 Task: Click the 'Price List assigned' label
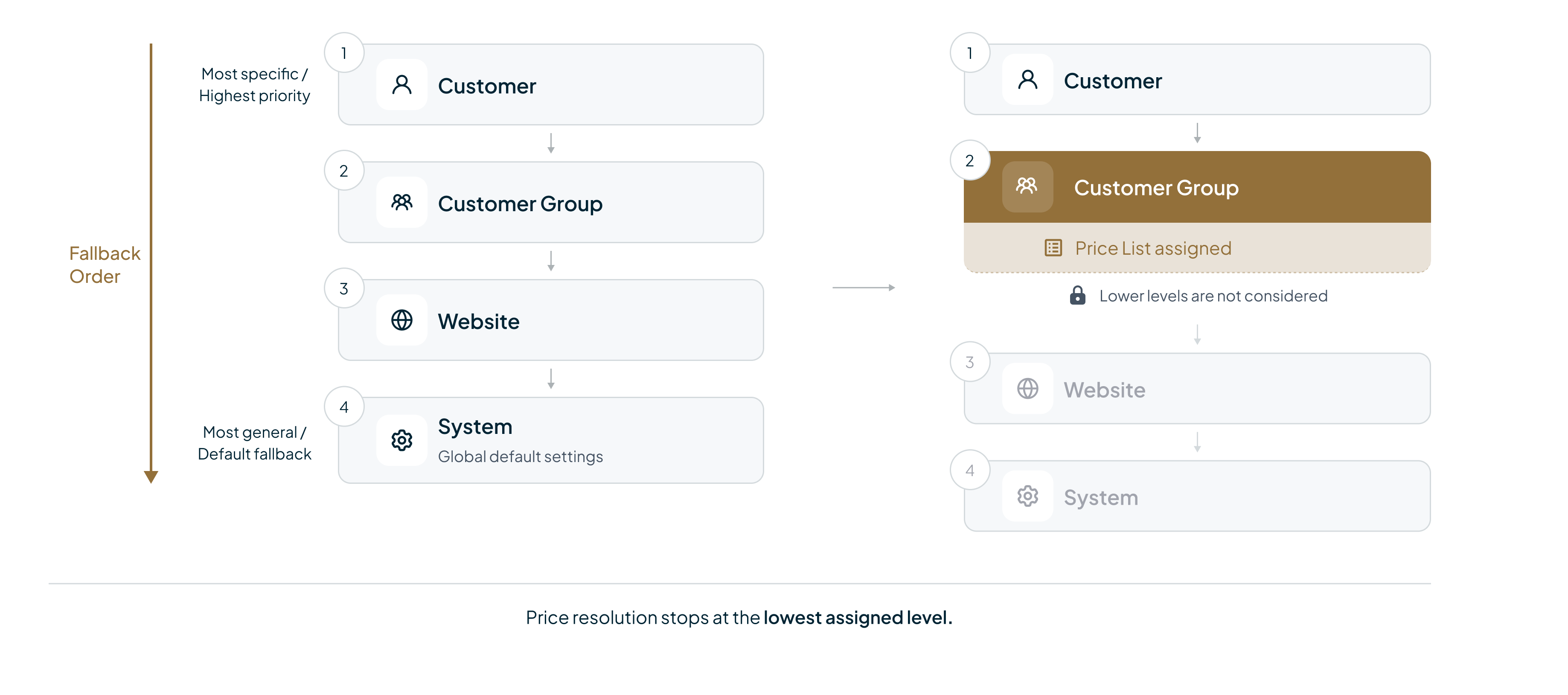pyautogui.click(x=1153, y=248)
